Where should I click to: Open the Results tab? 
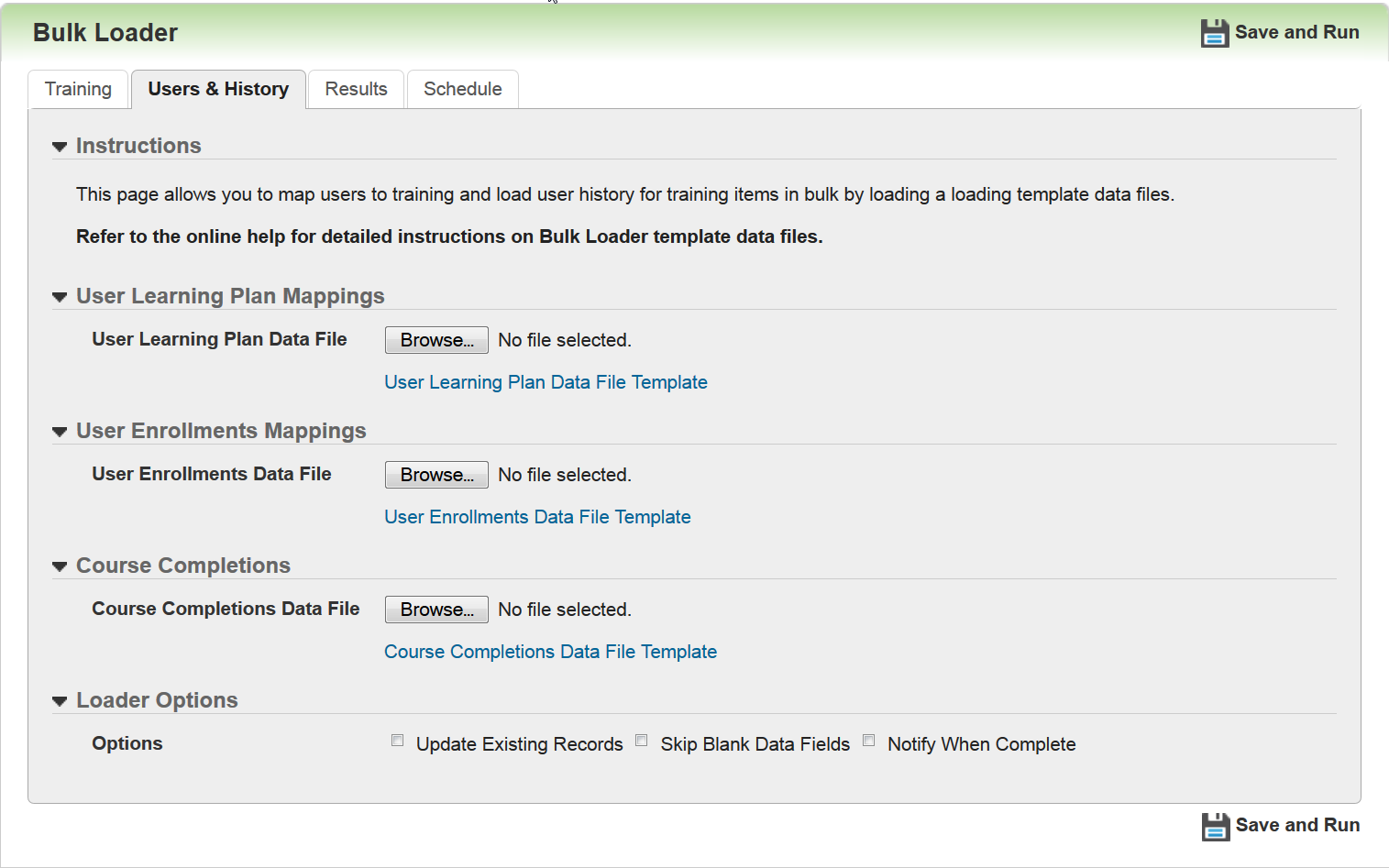[356, 89]
